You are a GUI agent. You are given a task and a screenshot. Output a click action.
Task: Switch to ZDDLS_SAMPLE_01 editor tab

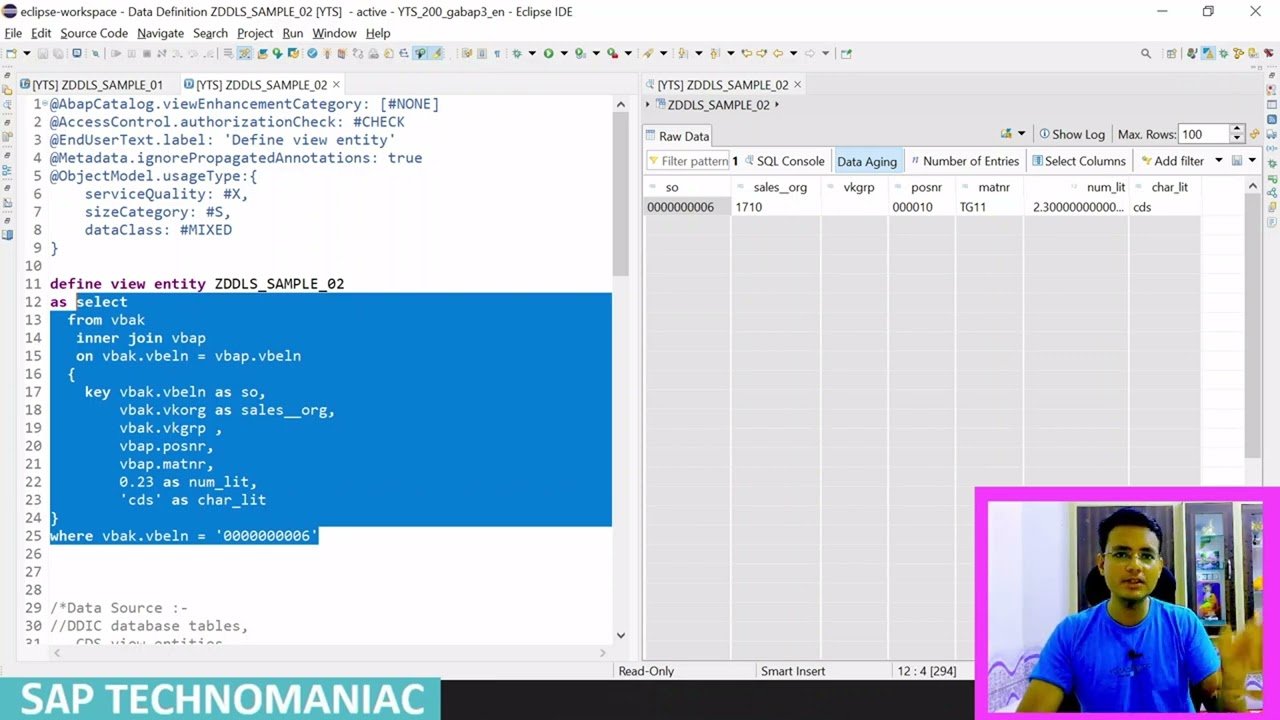pos(97,85)
